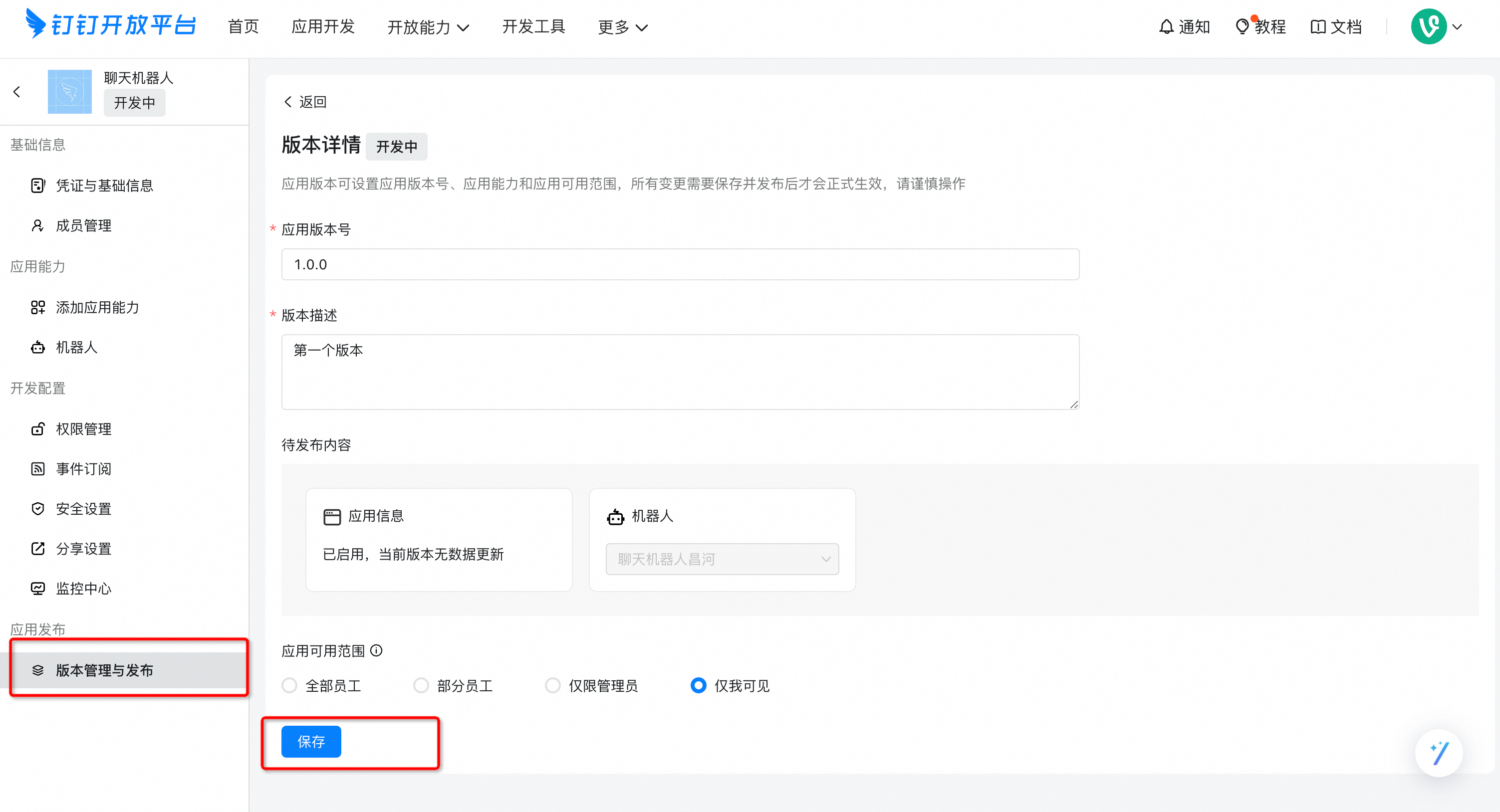This screenshot has height=812, width=1500.
Task: Click the green user avatar
Action: pos(1428,27)
